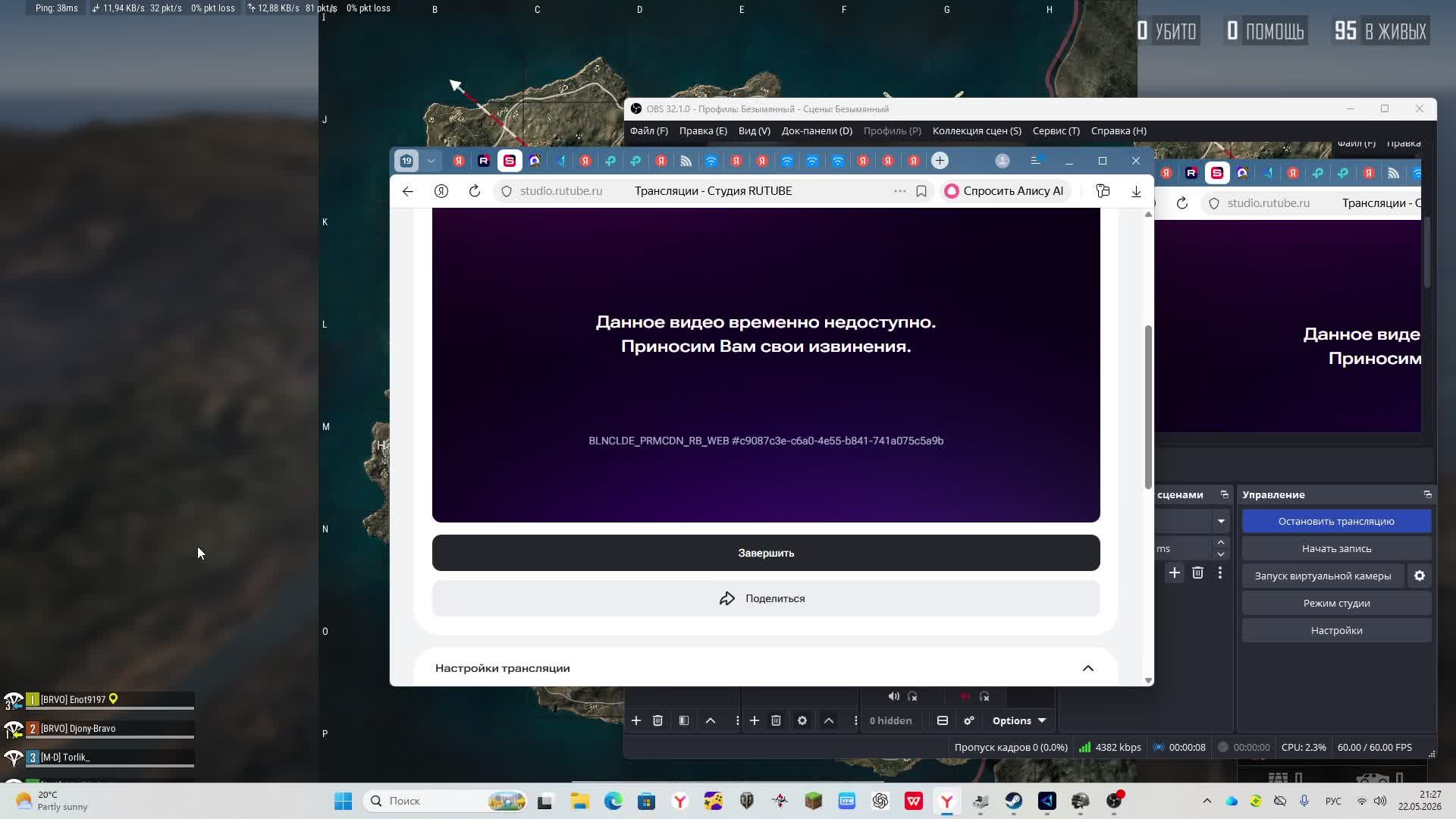Move source up arrow in sources toolbar
The image size is (1456, 819).
(x=829, y=720)
